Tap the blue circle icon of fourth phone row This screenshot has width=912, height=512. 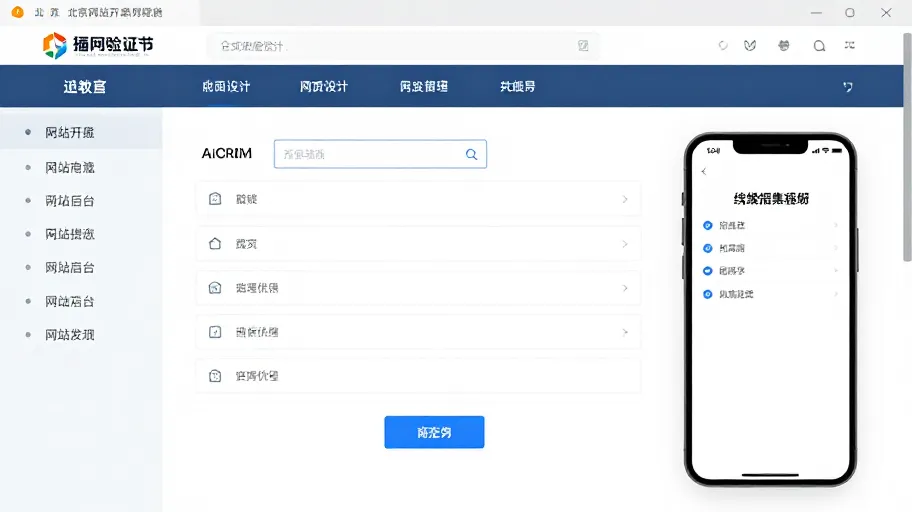pos(708,294)
